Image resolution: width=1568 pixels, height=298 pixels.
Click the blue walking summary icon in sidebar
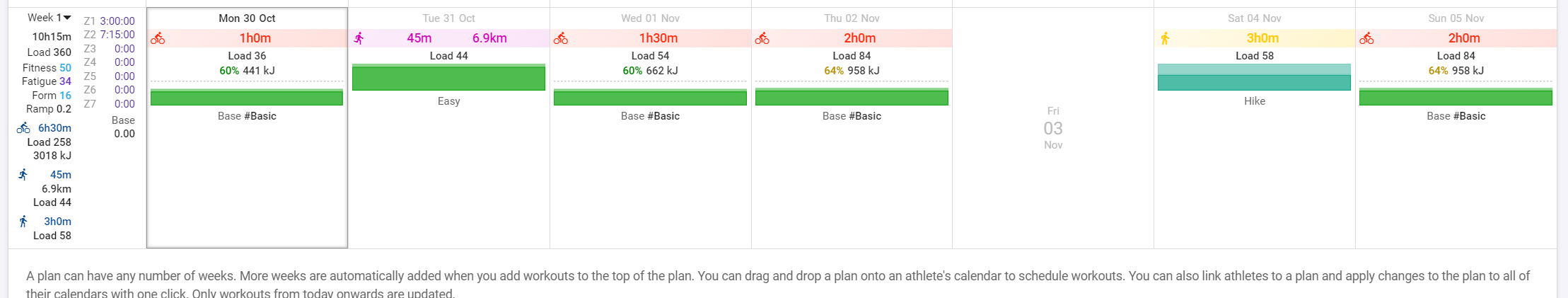pyautogui.click(x=23, y=221)
